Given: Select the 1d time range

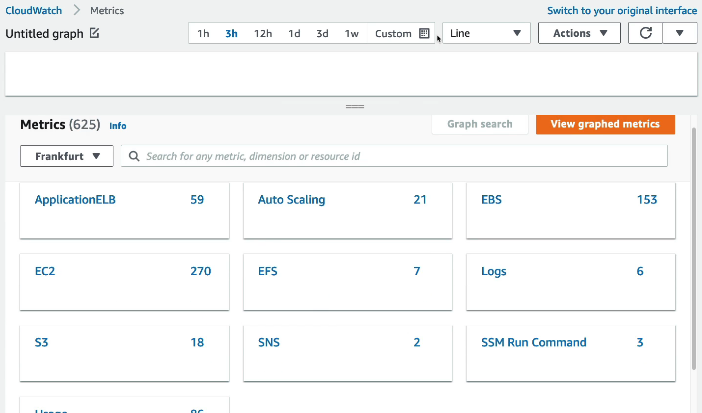Looking at the screenshot, I should [x=294, y=34].
